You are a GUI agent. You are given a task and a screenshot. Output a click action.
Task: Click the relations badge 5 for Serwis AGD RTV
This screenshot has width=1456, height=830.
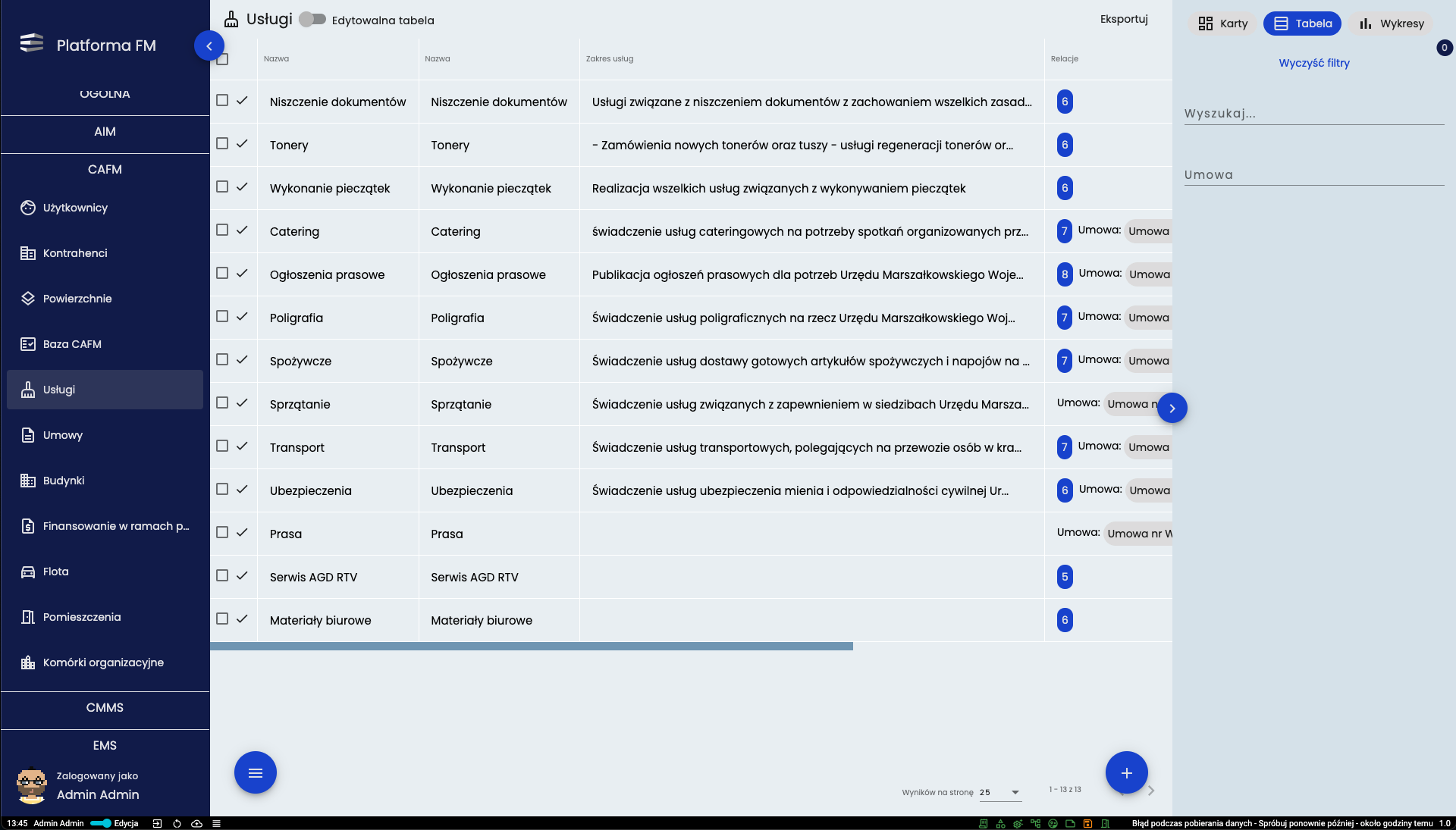click(x=1065, y=577)
